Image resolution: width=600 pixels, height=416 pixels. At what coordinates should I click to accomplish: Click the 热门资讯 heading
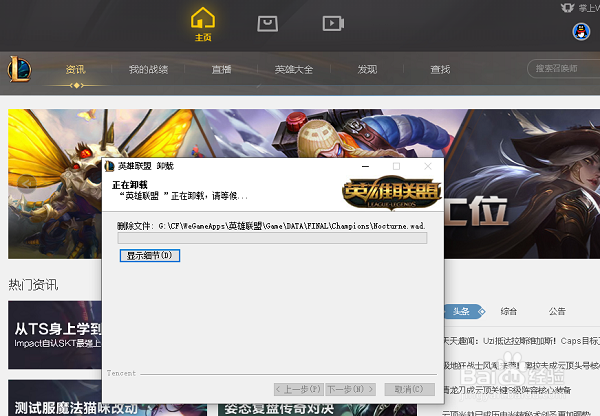pos(33,285)
